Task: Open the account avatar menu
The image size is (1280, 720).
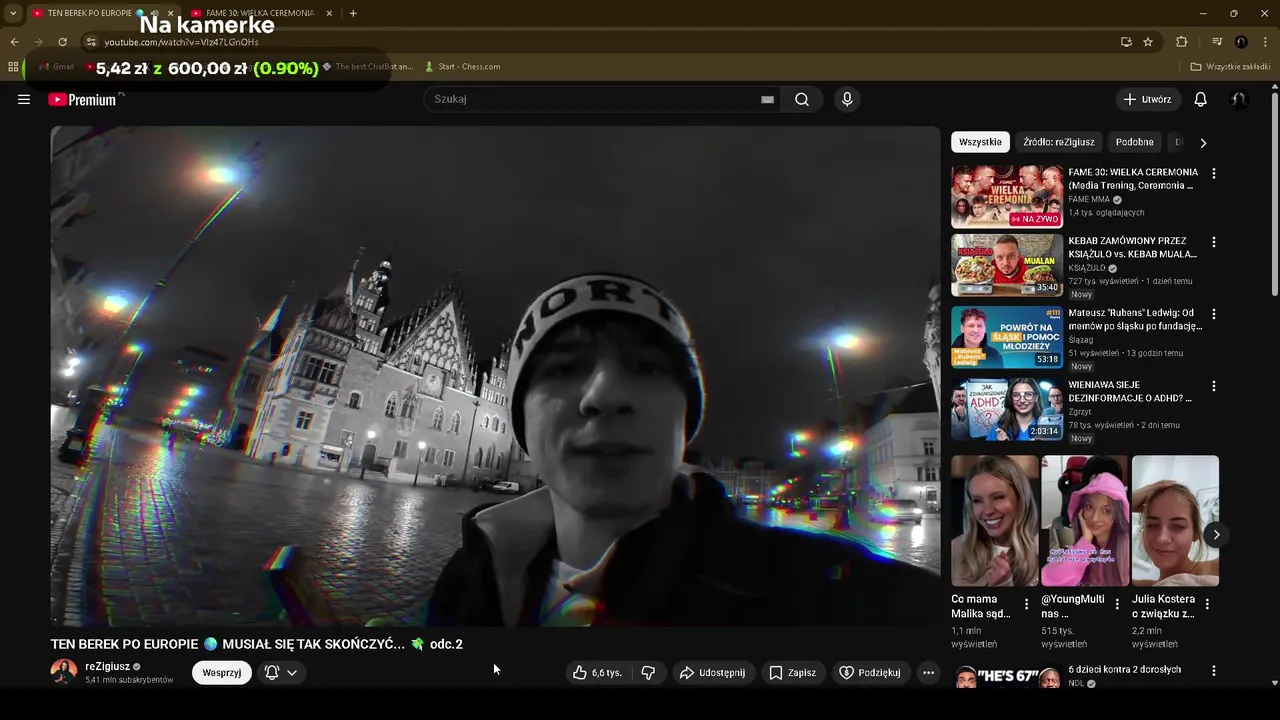Action: [1238, 99]
